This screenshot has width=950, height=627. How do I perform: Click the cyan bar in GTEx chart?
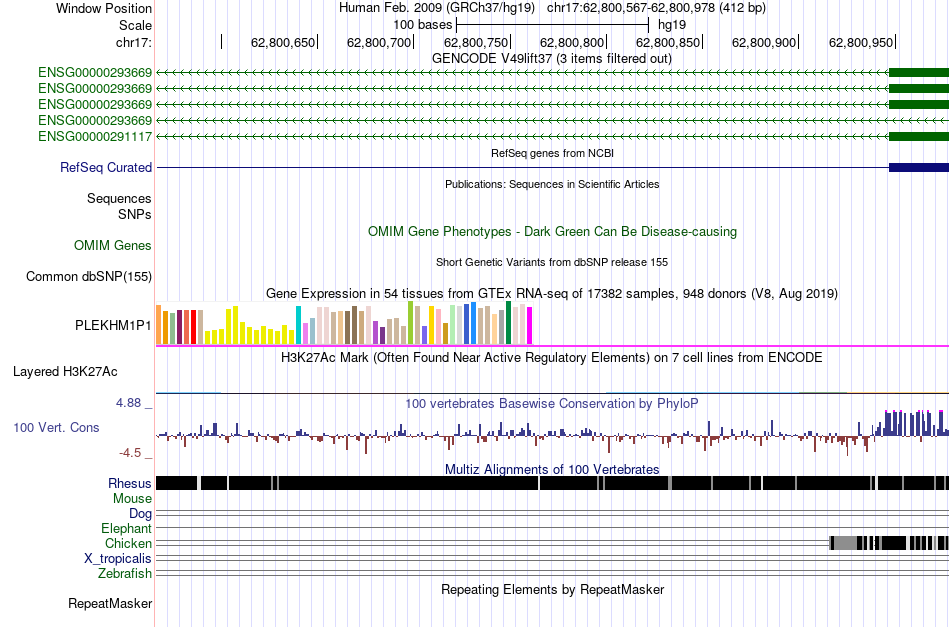(299, 325)
